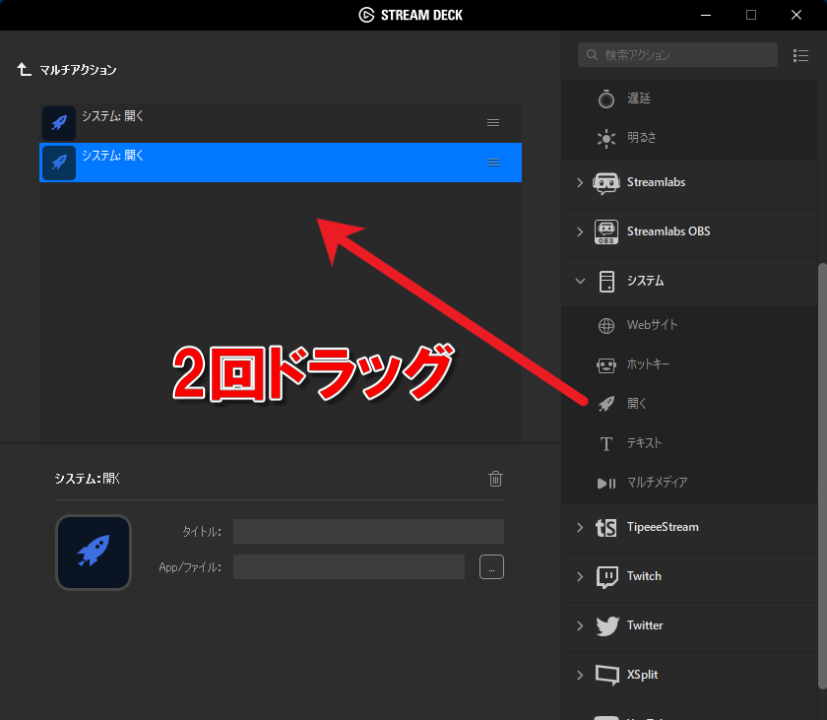This screenshot has height=720, width=827.
Task: Click the trash icon to delete the action
Action: tap(494, 479)
